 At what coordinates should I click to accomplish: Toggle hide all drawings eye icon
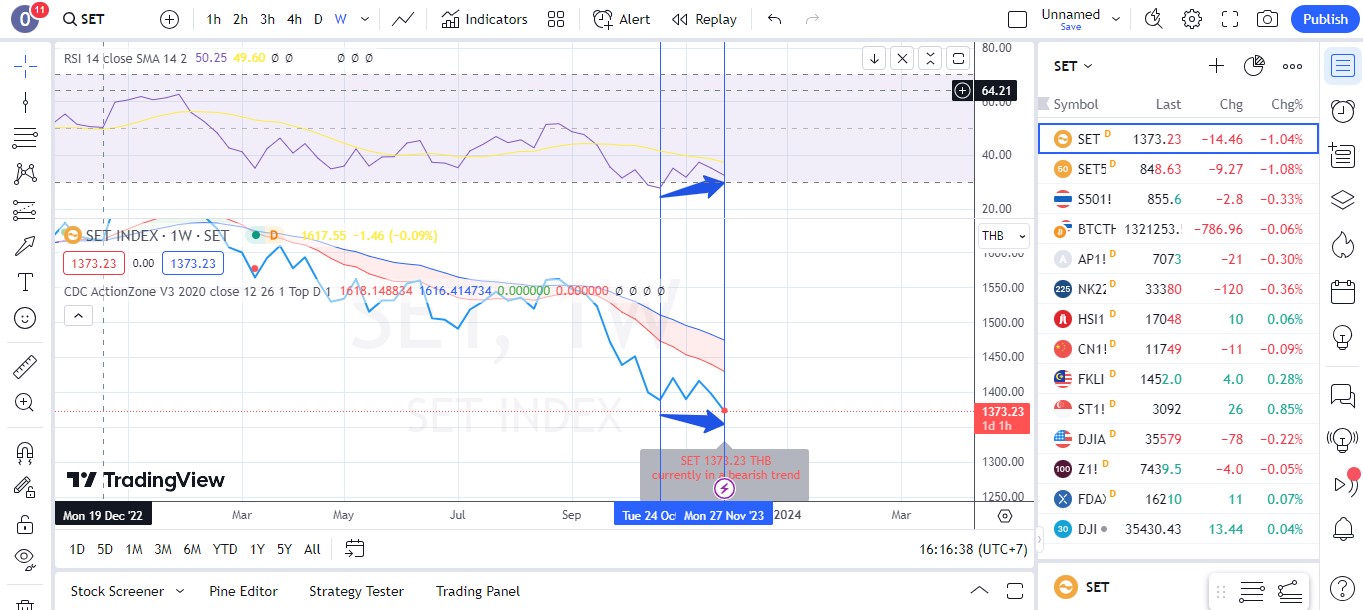point(25,558)
